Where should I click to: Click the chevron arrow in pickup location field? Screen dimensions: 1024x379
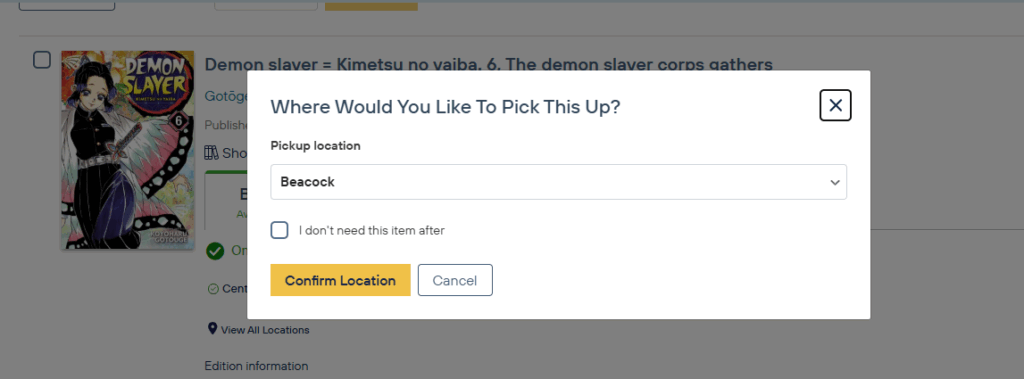835,182
